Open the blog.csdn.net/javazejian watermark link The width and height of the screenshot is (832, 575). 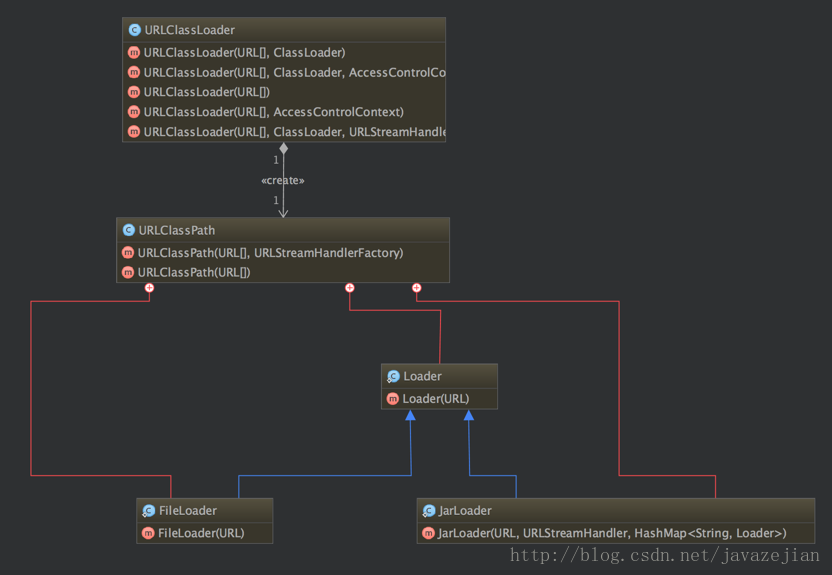(664, 555)
